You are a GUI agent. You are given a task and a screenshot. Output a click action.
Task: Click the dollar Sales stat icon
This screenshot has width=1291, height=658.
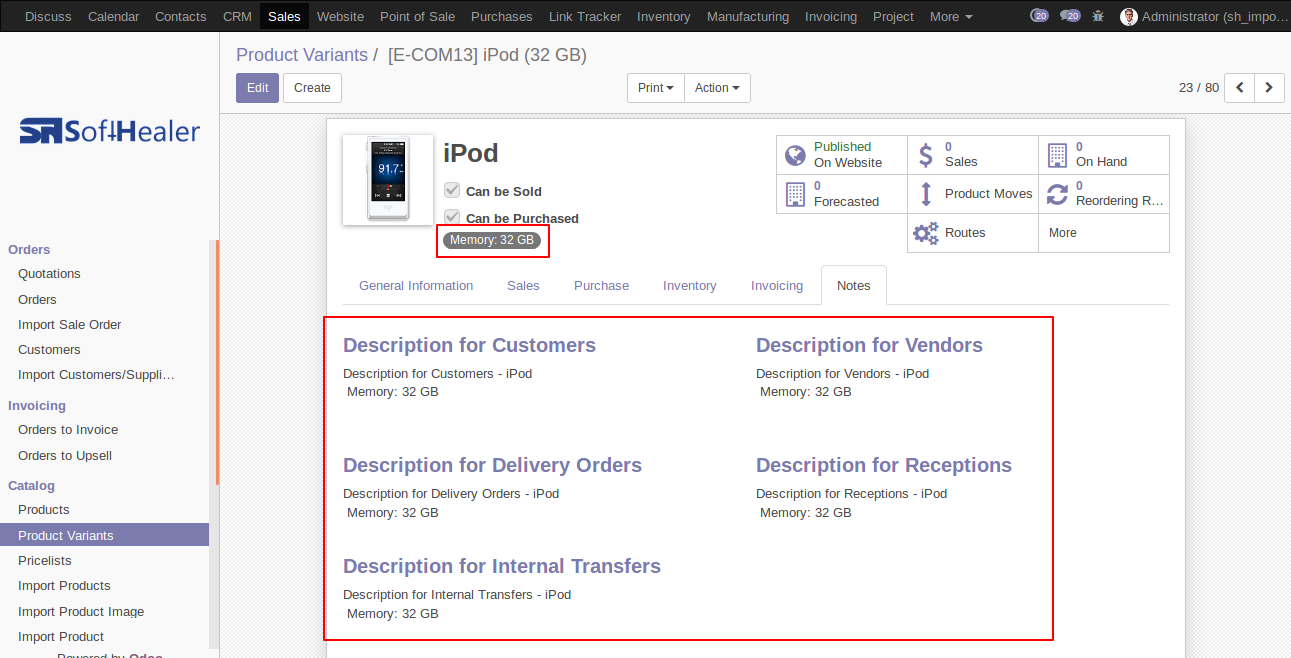pos(926,155)
